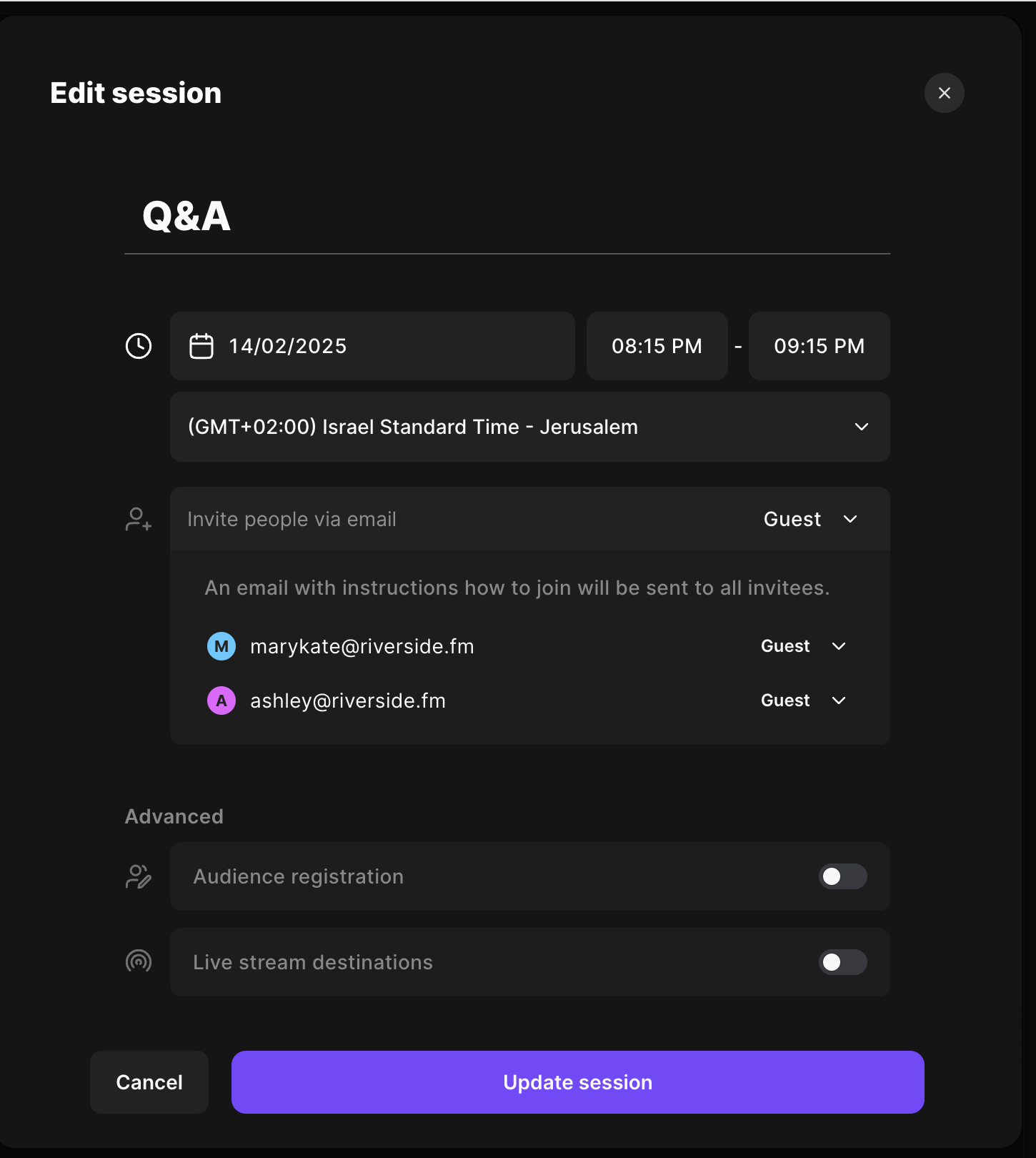Open the invite role Guest dropdown
This screenshot has height=1158, width=1036.
810,520
